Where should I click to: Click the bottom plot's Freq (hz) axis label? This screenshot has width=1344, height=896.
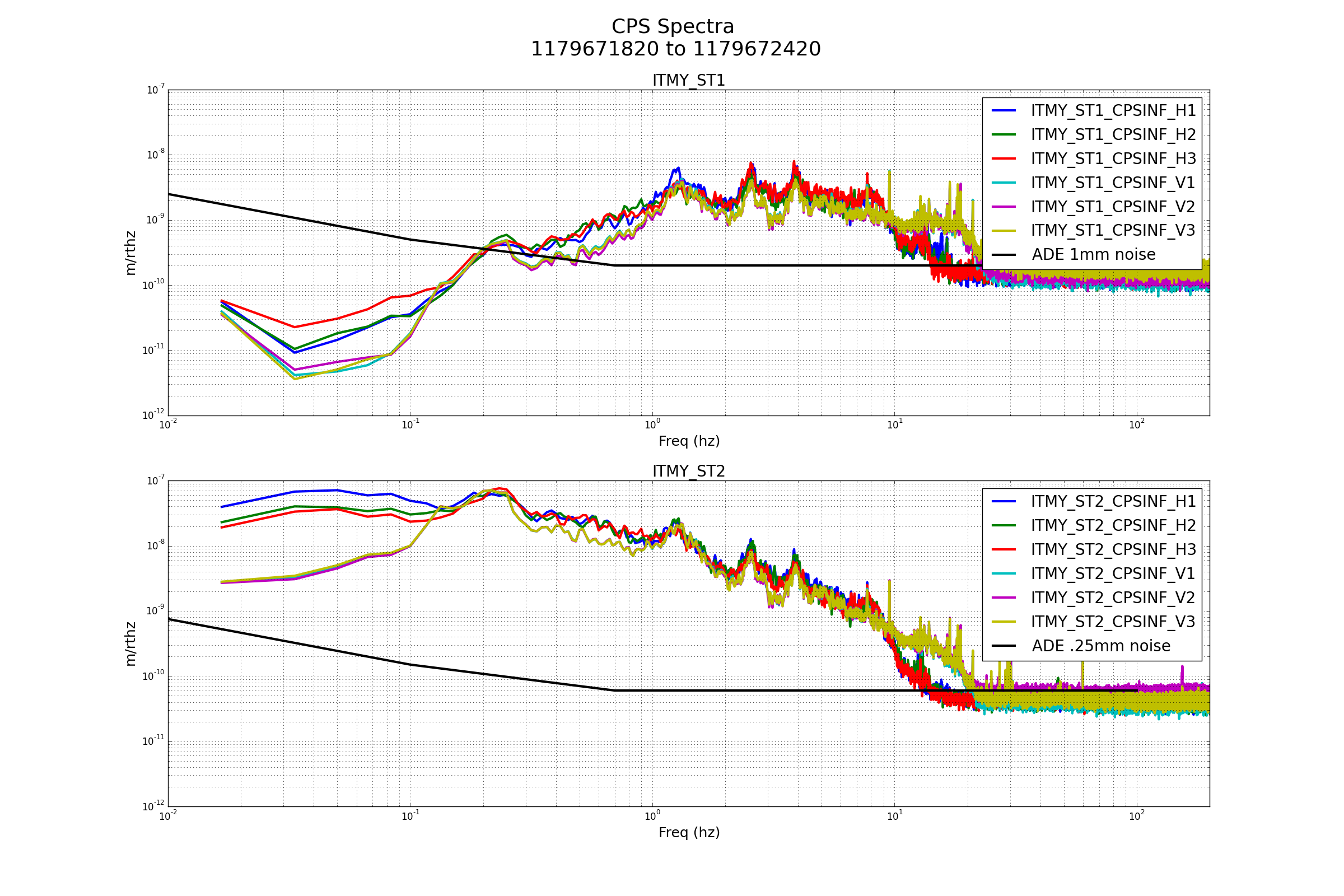689,833
